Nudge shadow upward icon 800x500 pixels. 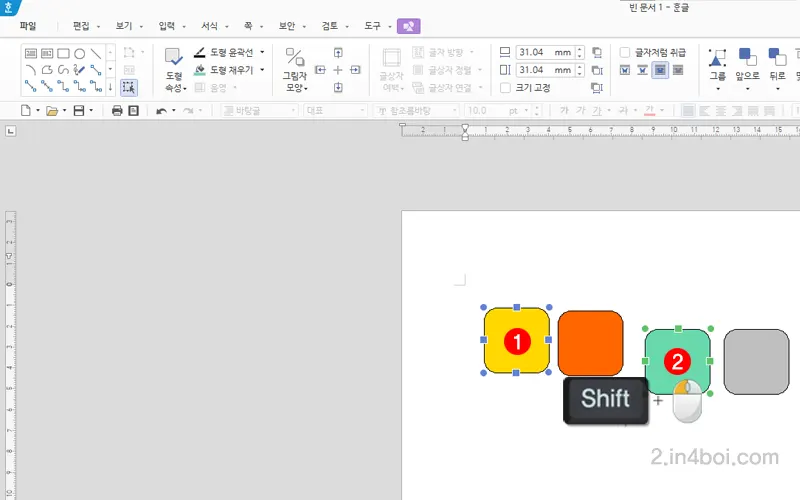(338, 53)
